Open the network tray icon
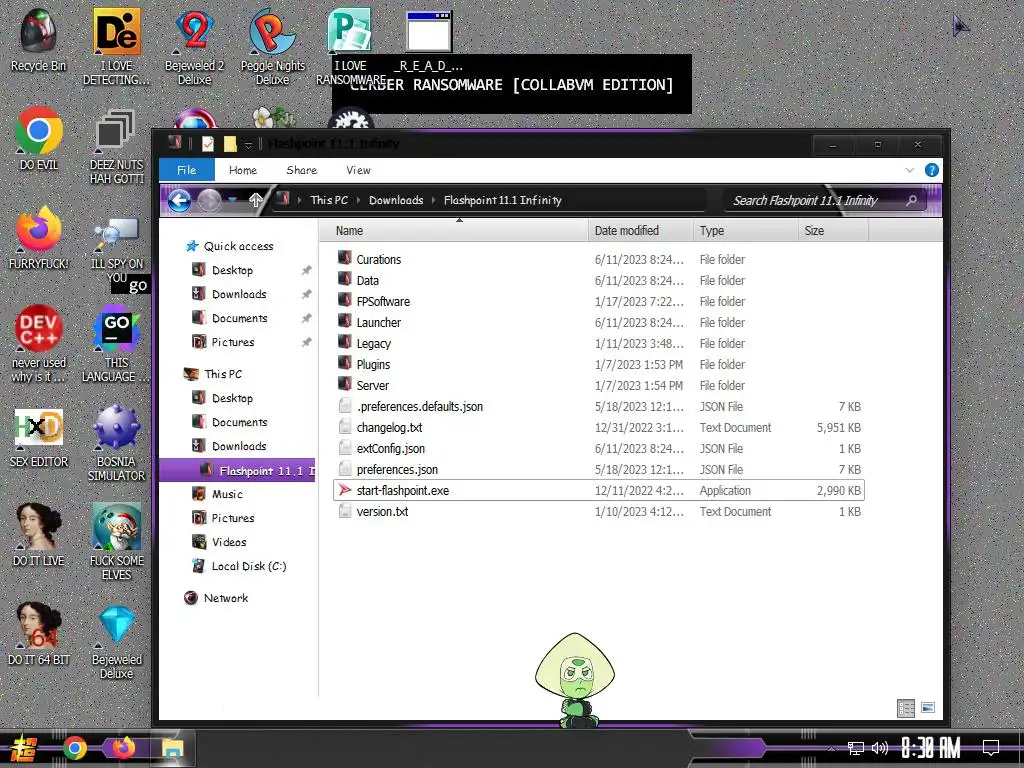 point(856,748)
